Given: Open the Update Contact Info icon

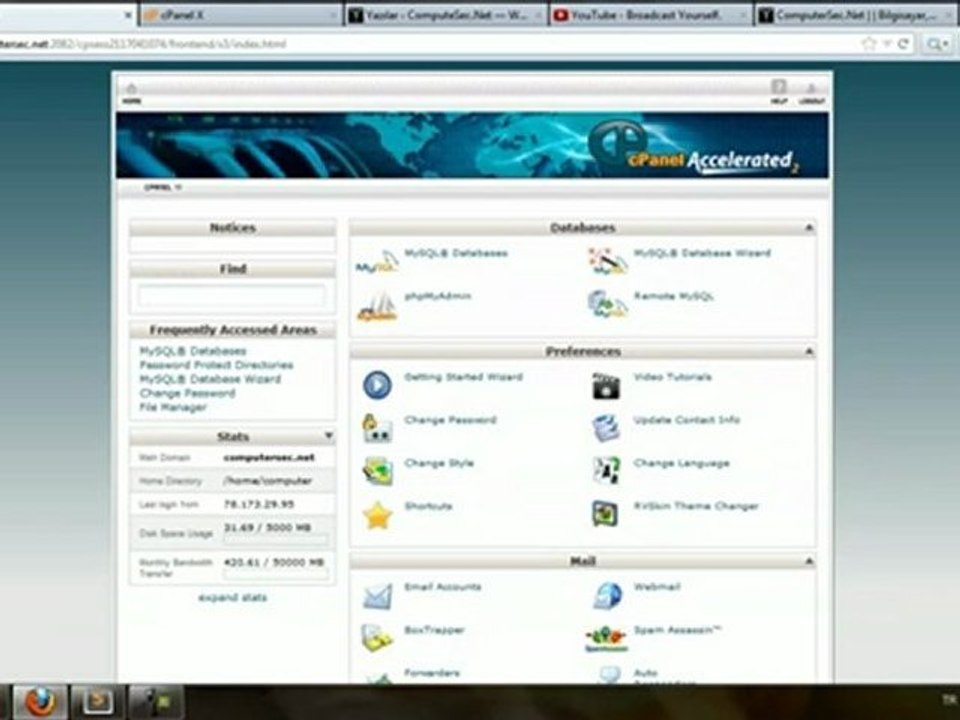Looking at the screenshot, I should pos(606,428).
